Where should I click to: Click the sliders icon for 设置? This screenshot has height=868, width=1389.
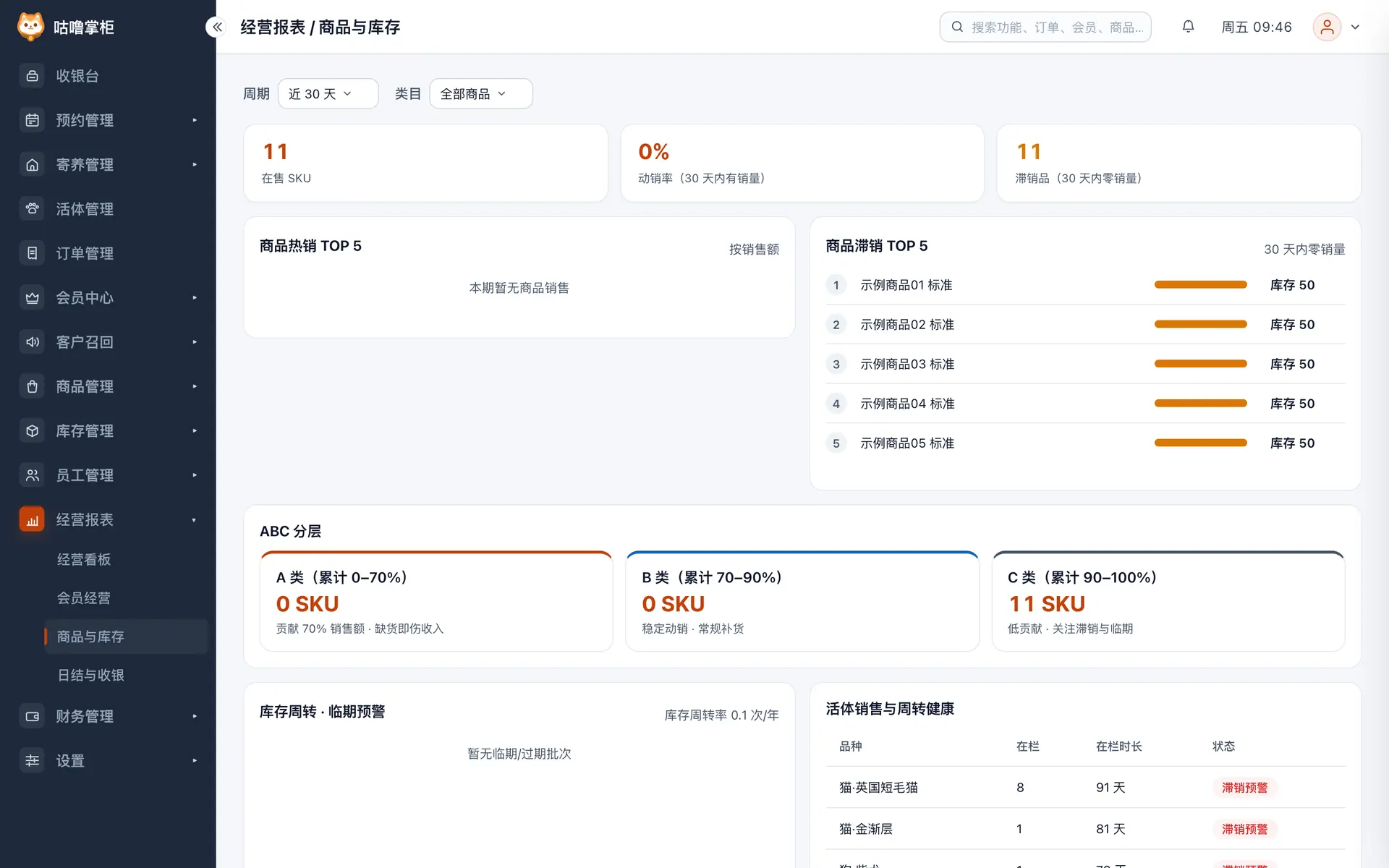tap(32, 760)
